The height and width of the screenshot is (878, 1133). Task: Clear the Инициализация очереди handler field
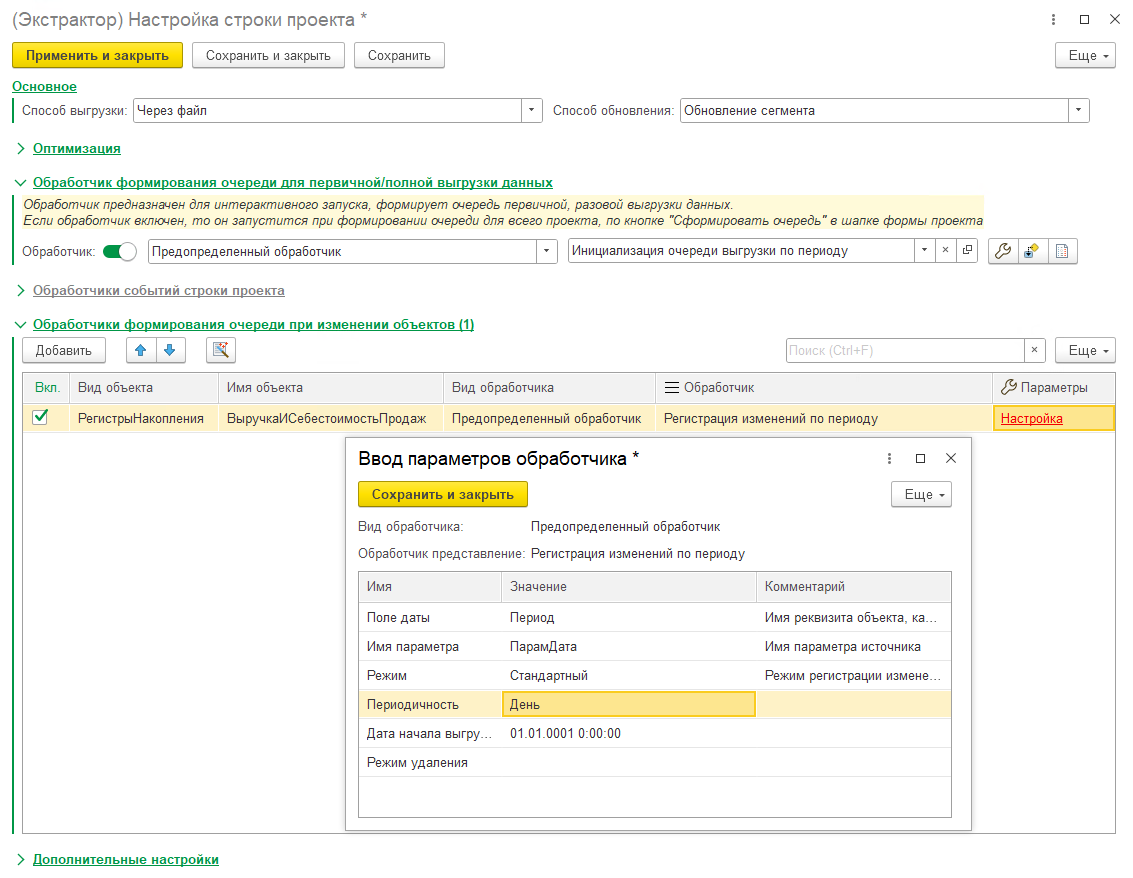(945, 251)
